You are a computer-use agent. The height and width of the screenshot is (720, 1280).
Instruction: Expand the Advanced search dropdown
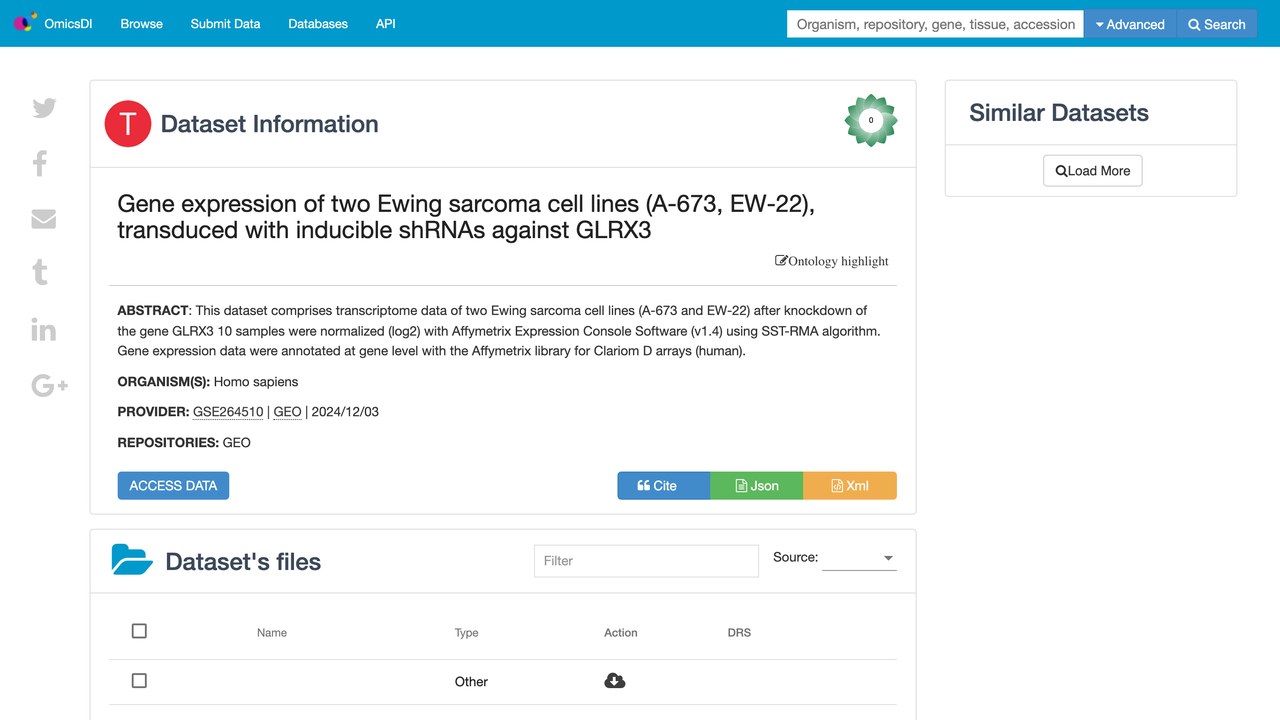click(x=1130, y=24)
